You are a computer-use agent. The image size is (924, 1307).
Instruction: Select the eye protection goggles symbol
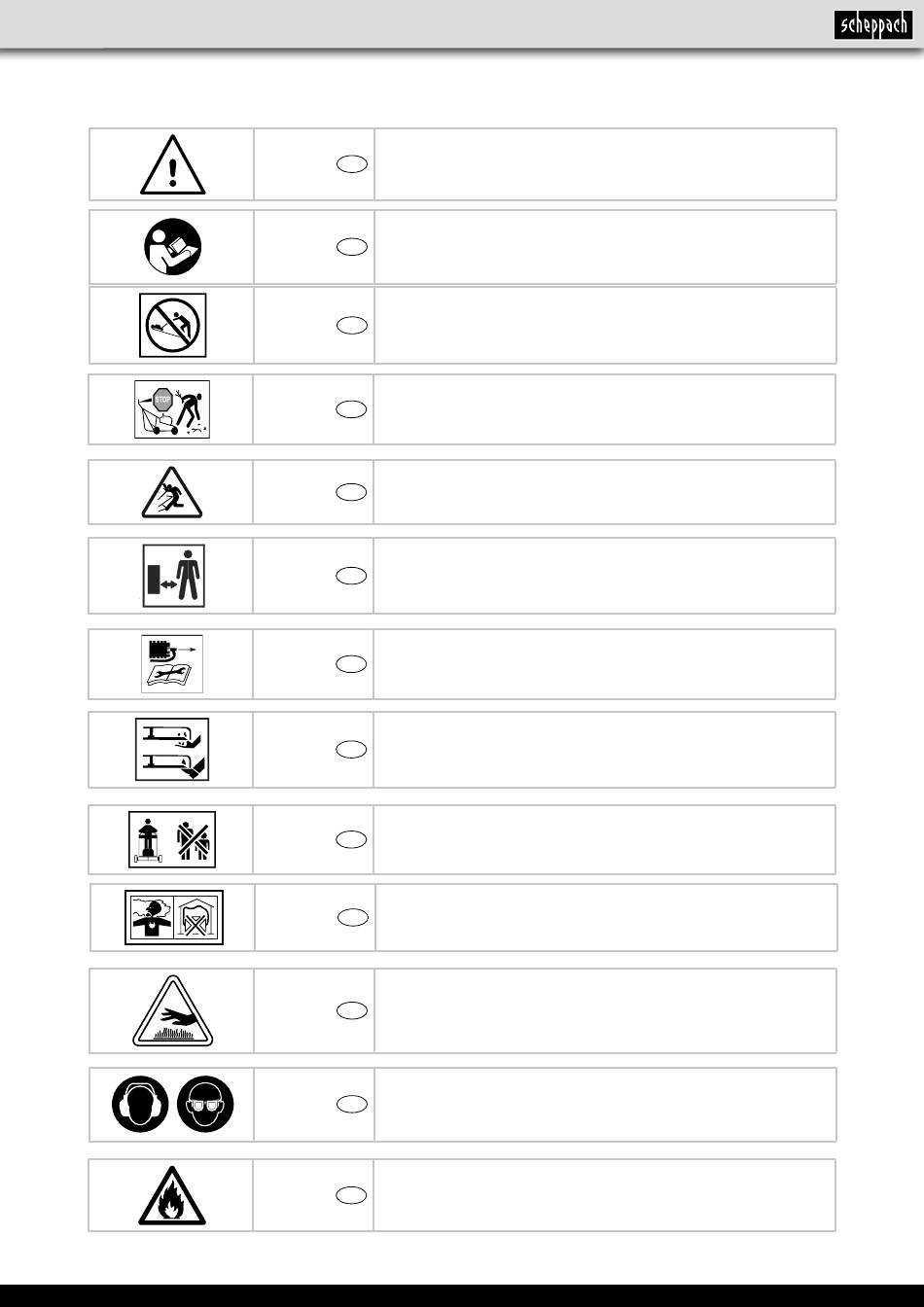[x=206, y=1104]
